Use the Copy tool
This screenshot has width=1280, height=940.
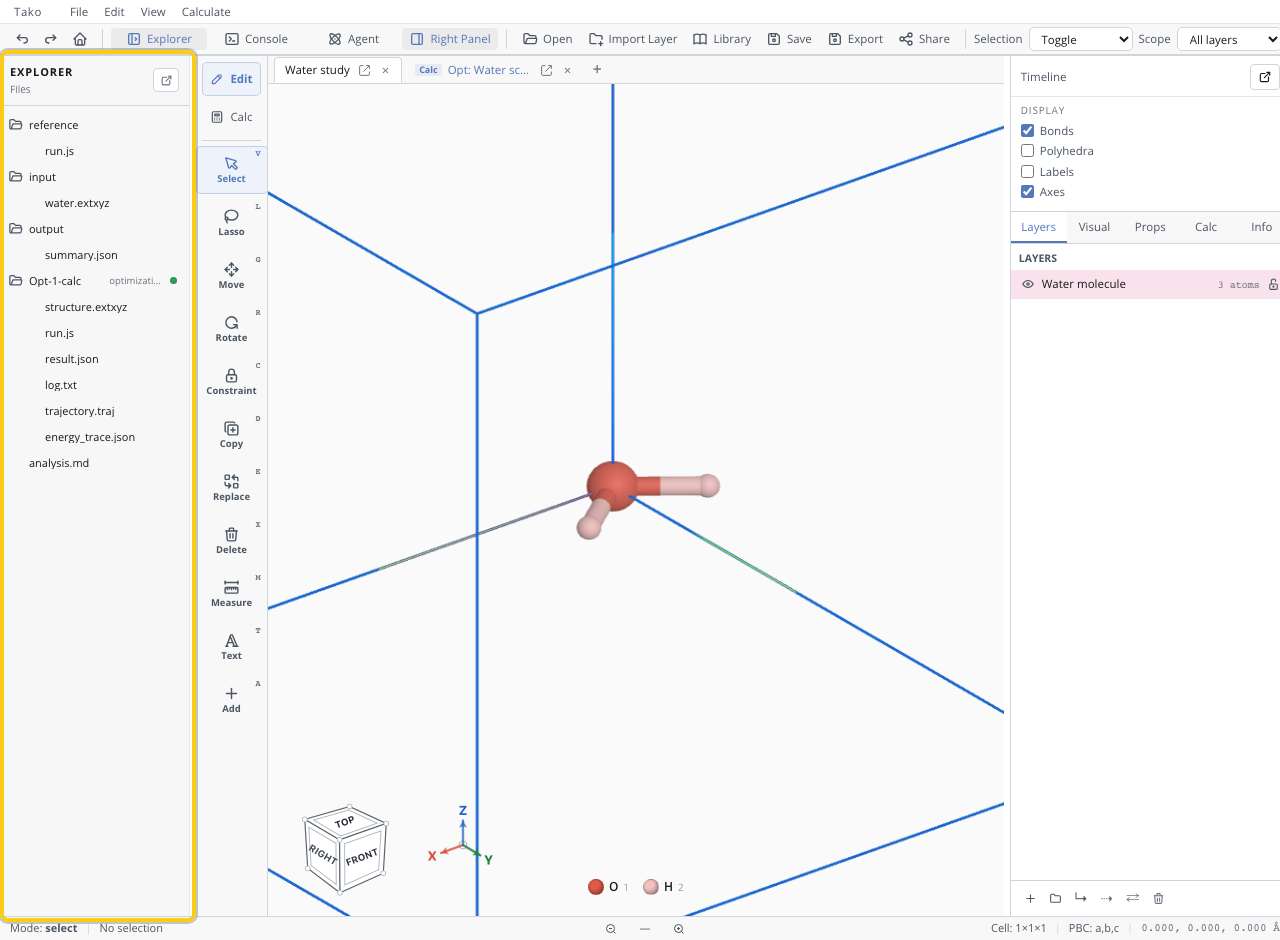click(x=231, y=434)
